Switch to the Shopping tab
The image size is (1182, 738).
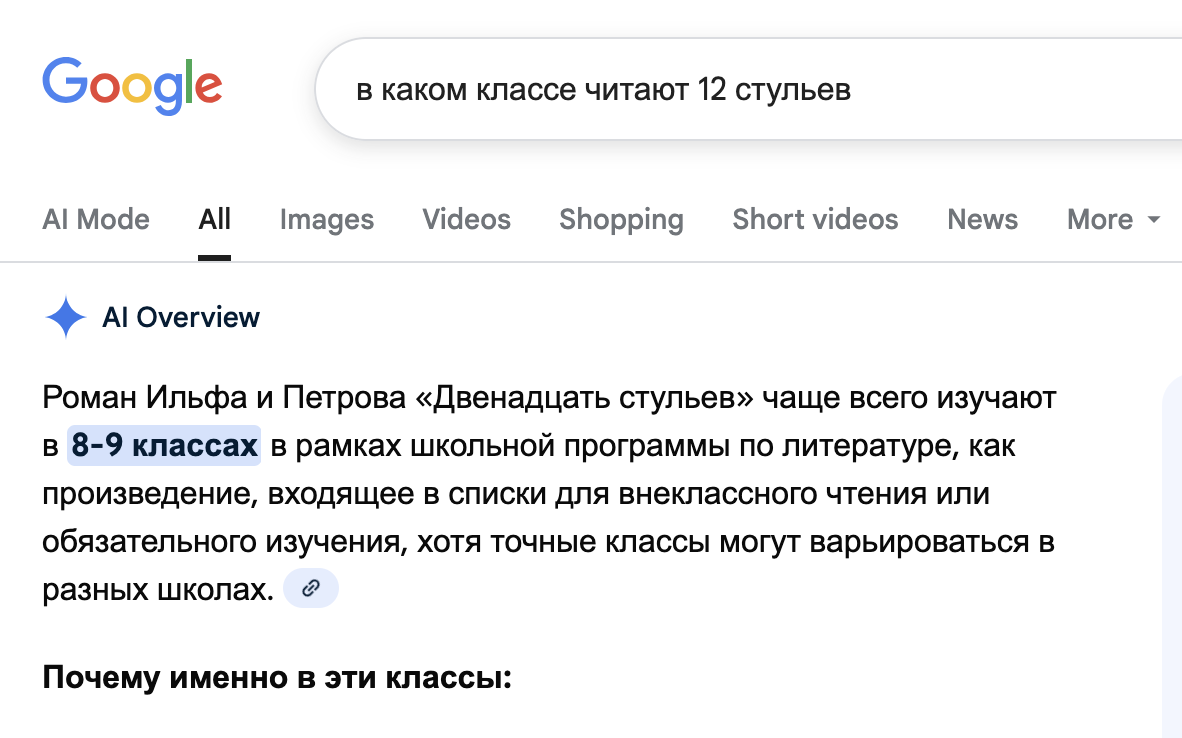[x=621, y=220]
